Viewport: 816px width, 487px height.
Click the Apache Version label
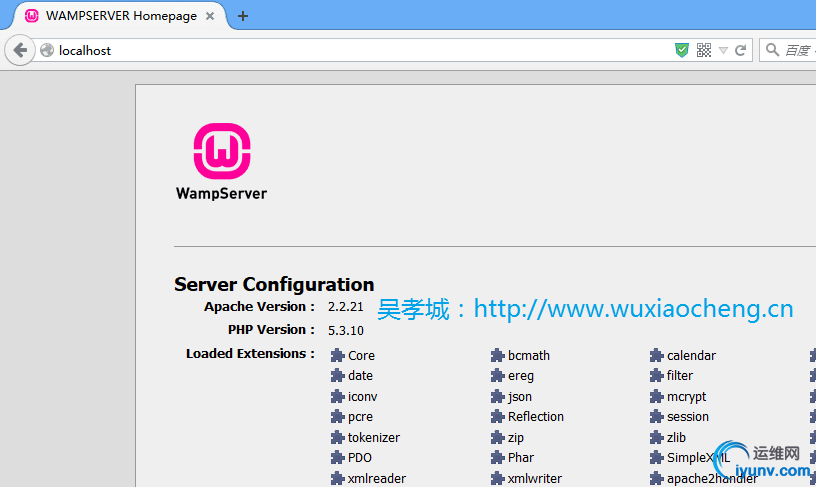pos(259,306)
